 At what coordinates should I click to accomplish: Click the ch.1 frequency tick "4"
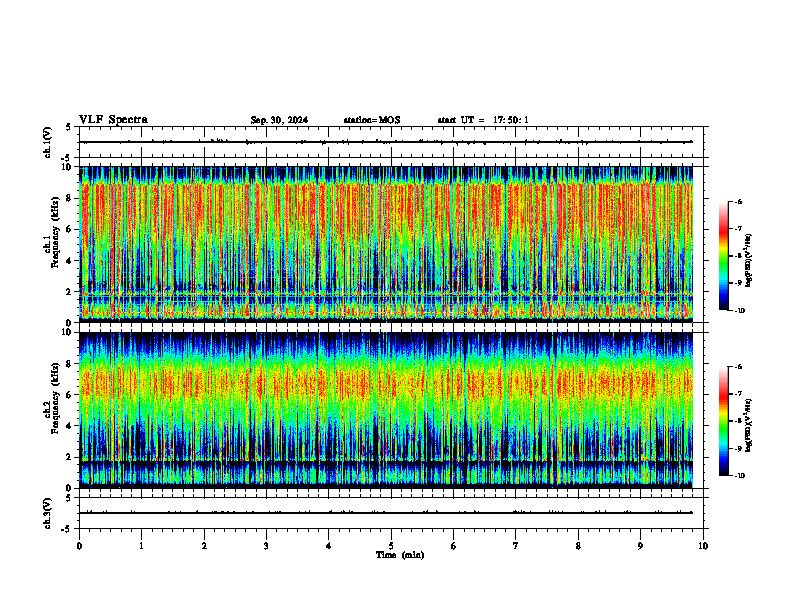[69, 261]
